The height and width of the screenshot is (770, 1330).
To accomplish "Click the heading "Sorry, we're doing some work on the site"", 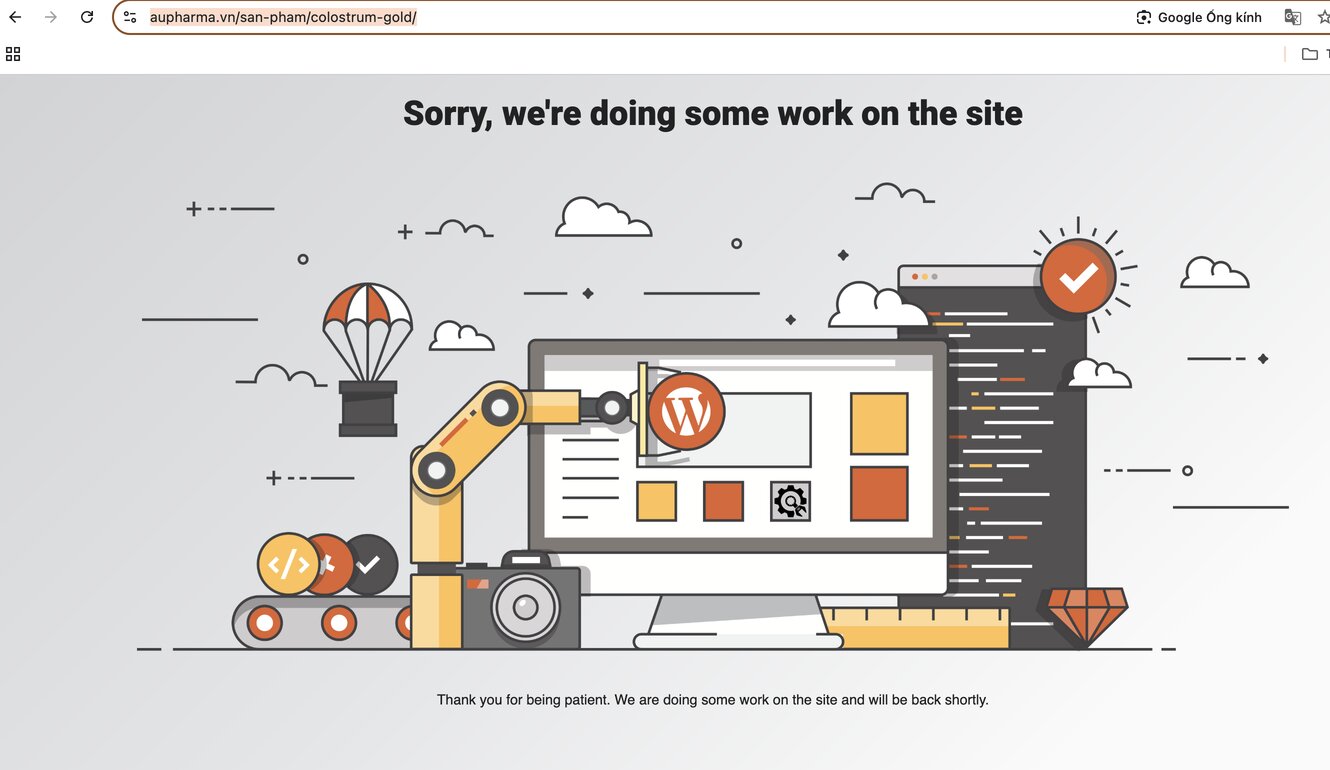I will click(713, 113).
